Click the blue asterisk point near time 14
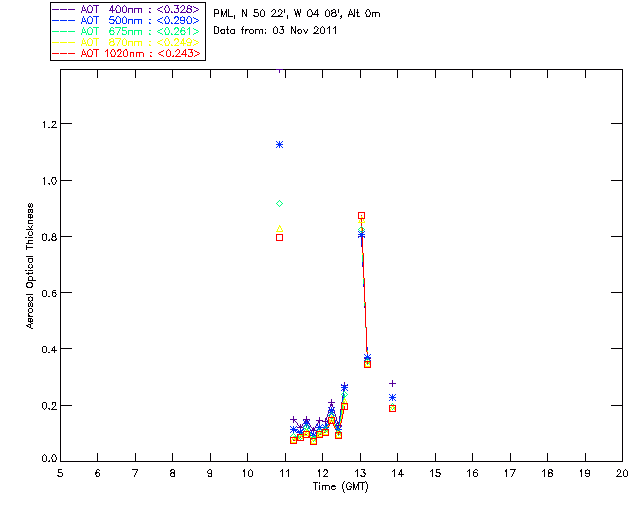Screen dimensions: 640x512 pyautogui.click(x=393, y=398)
